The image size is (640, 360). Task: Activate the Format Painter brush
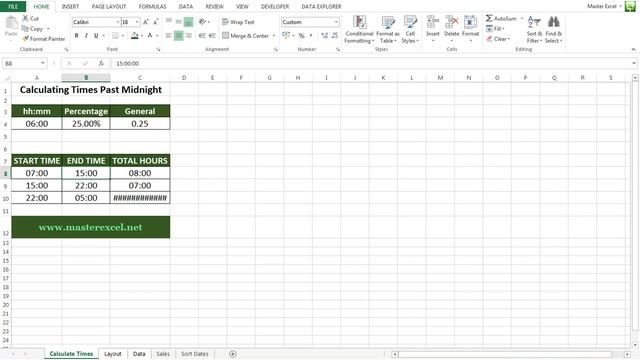tap(25, 39)
